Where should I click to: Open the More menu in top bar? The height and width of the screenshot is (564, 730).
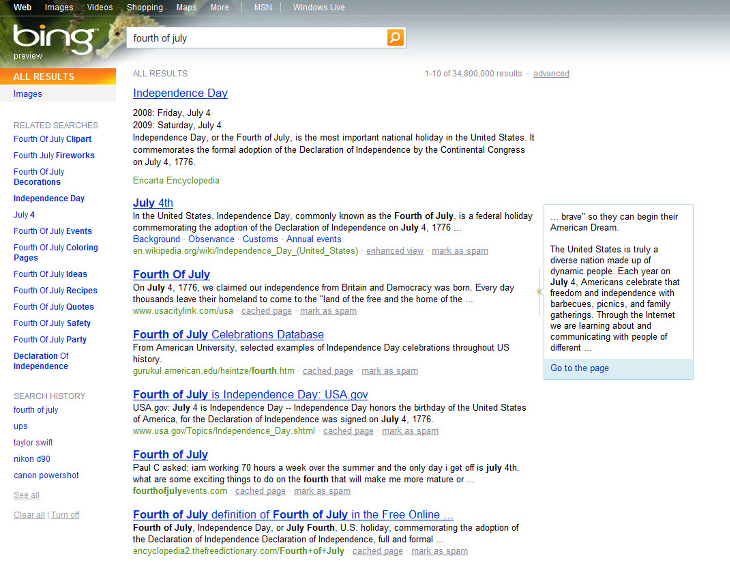(219, 7)
